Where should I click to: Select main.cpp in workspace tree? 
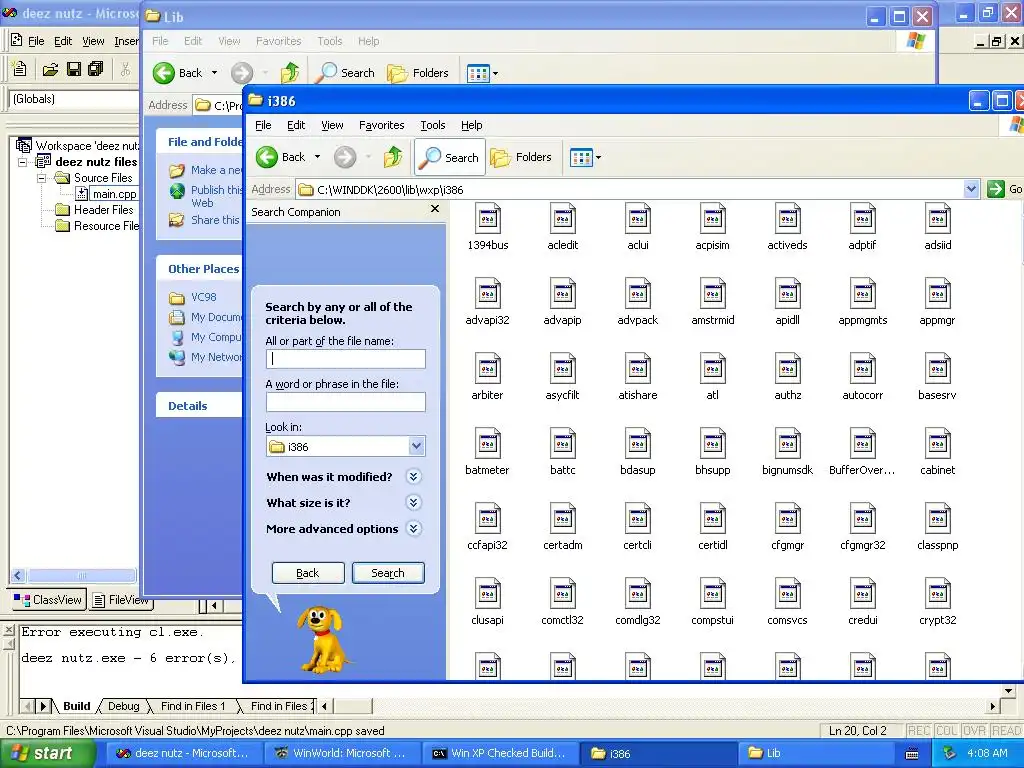[x=114, y=194]
